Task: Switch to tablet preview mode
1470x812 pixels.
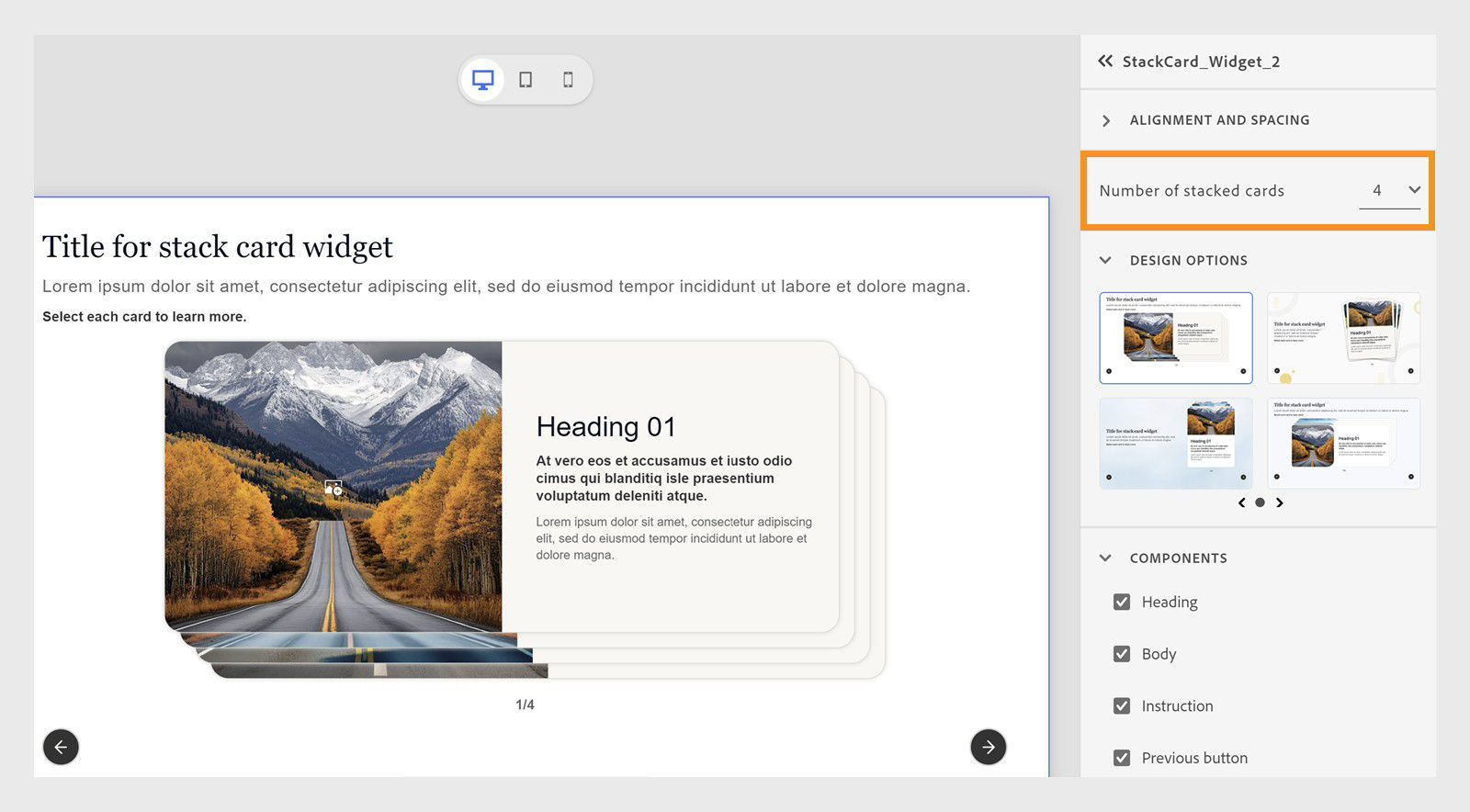Action: [526, 80]
